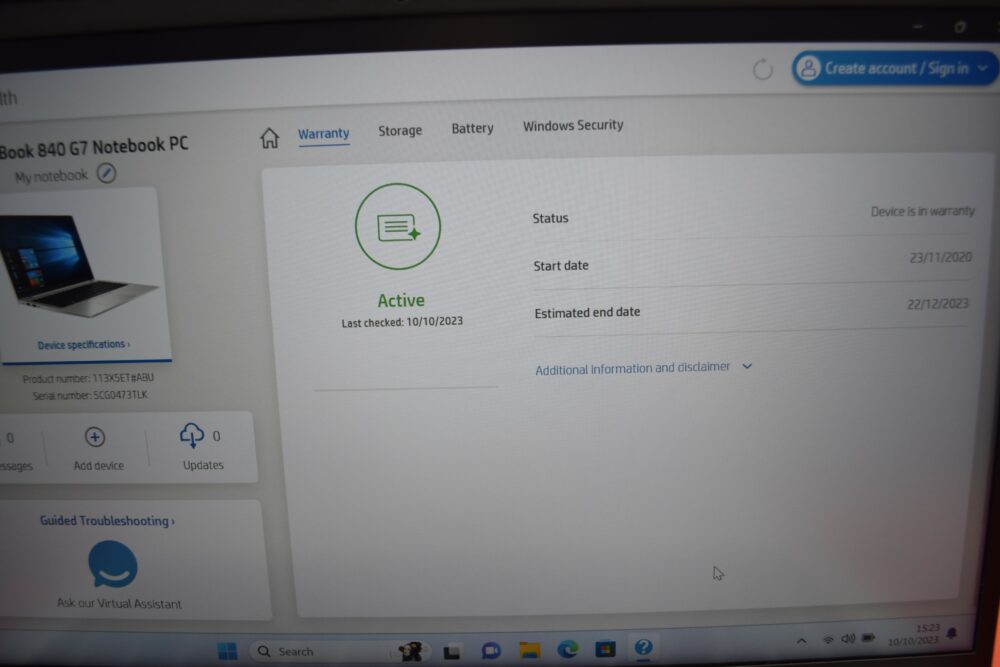1000x667 pixels.
Task: Click the Add device plus icon
Action: coord(95,437)
